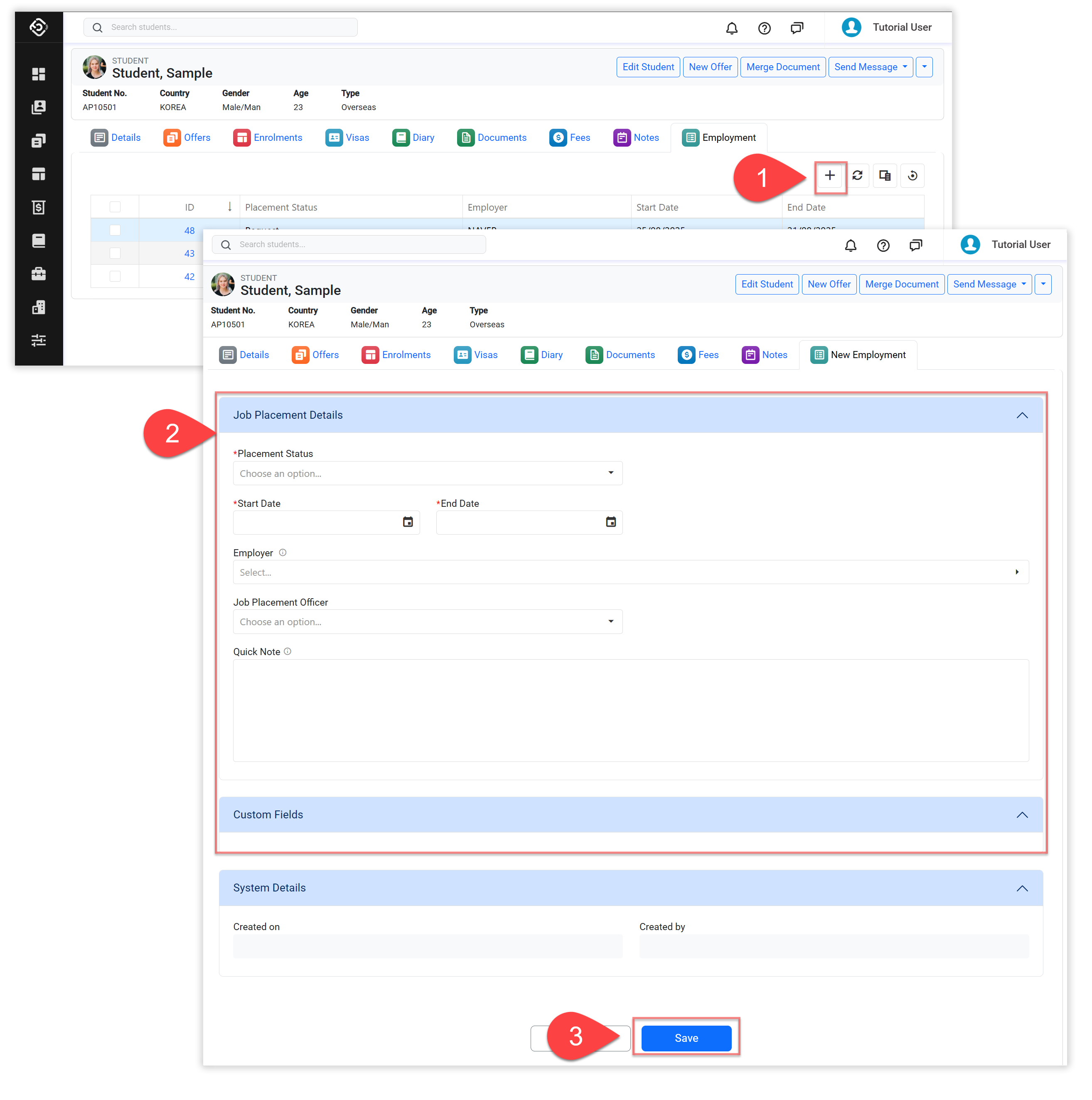The height and width of the screenshot is (1100, 1092).
Task: Open the Placement Status dropdown
Action: 427,473
